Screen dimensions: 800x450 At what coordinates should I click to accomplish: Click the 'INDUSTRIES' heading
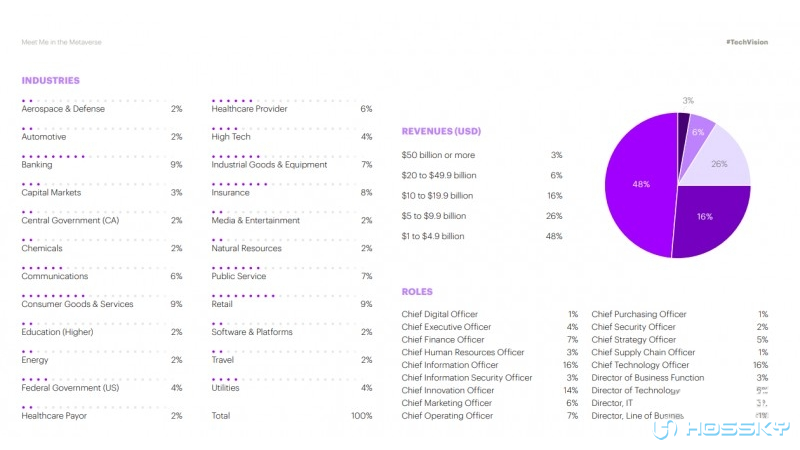click(51, 81)
